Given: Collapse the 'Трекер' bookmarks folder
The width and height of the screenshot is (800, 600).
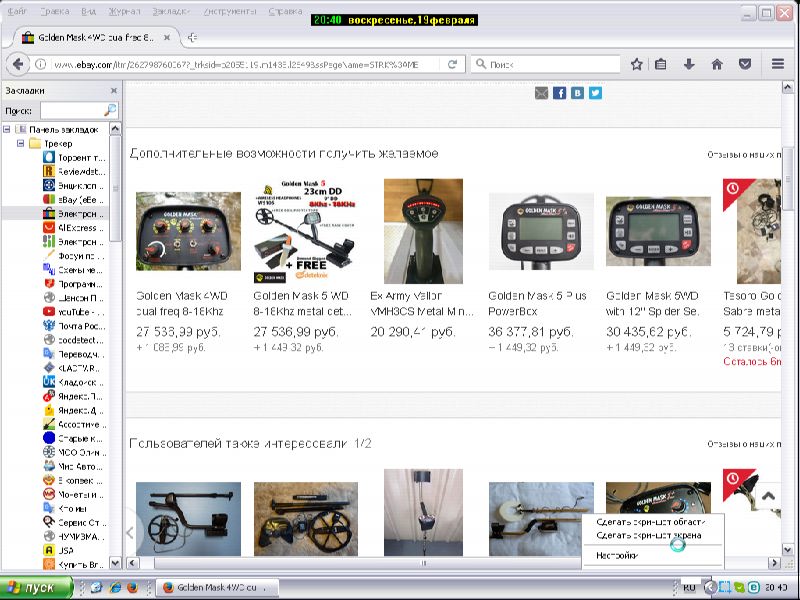Looking at the screenshot, I should point(20,144).
